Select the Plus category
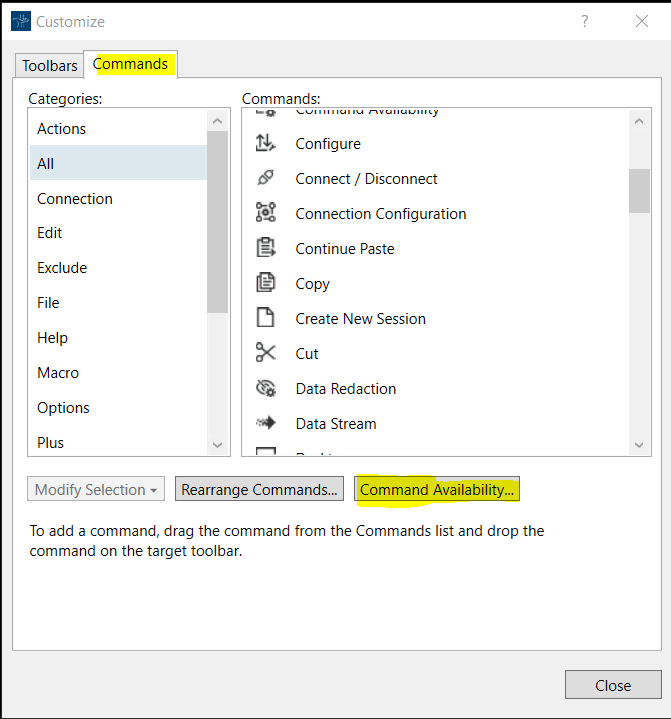This screenshot has height=719, width=671. click(118, 442)
